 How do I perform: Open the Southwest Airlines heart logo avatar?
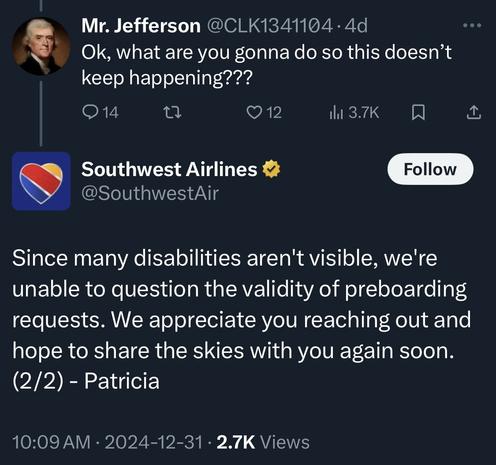coord(41,181)
